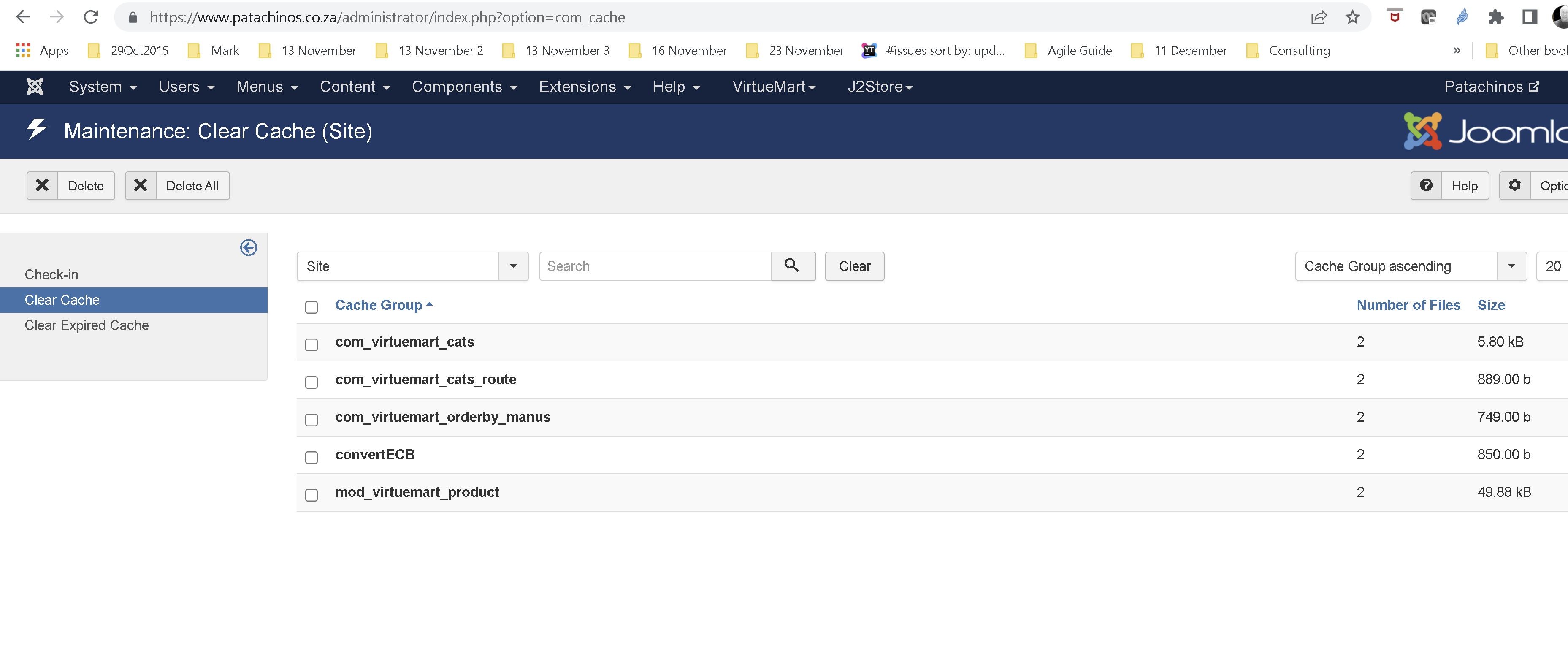Open the Chrome Apps grid icon
The image size is (1568, 667).
[23, 51]
